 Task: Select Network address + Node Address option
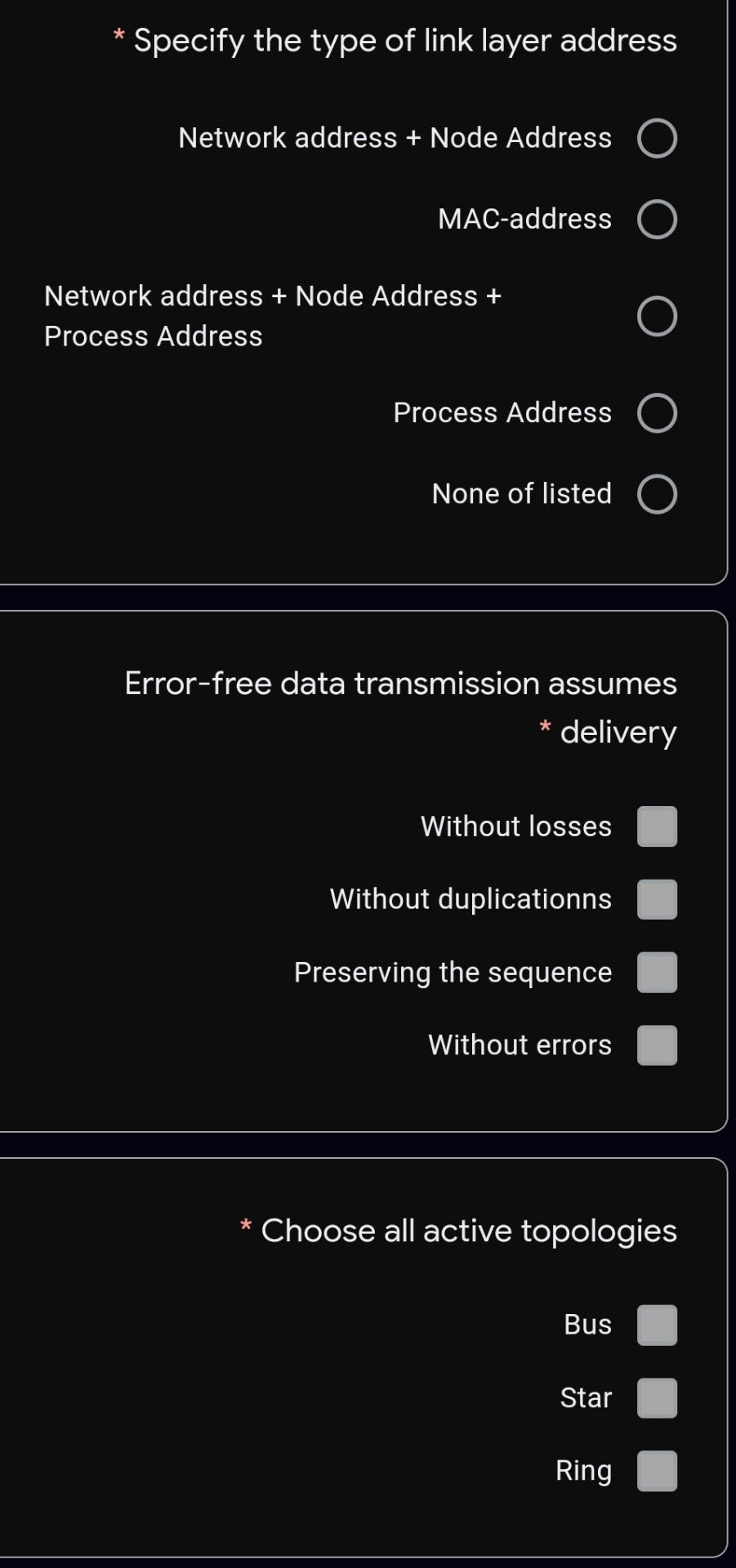[657, 137]
